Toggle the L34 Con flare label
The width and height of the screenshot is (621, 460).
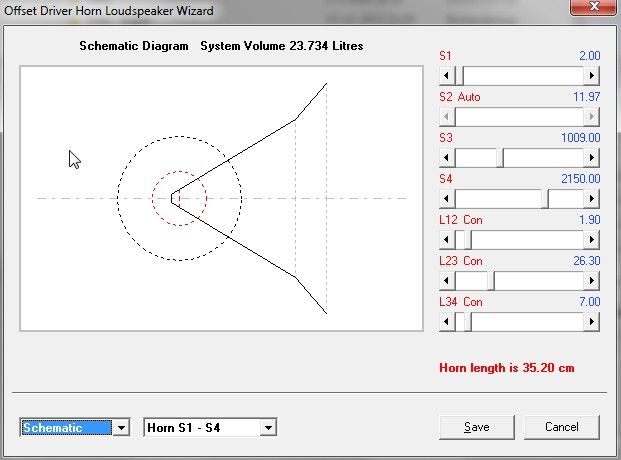pyautogui.click(x=461, y=302)
